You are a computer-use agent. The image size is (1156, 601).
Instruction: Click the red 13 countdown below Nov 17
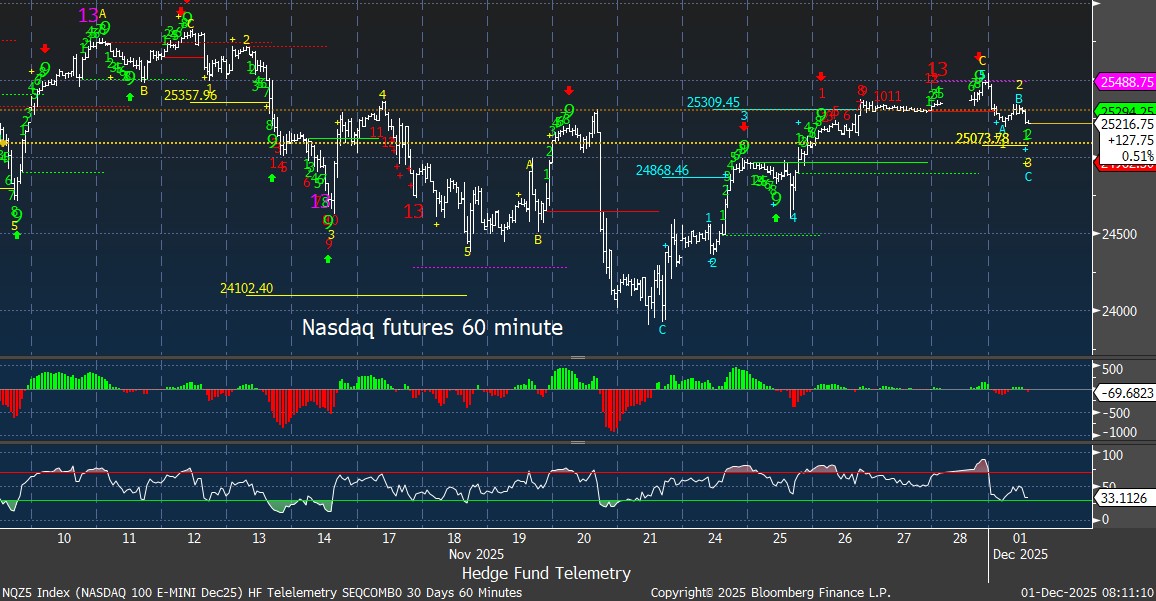click(414, 211)
